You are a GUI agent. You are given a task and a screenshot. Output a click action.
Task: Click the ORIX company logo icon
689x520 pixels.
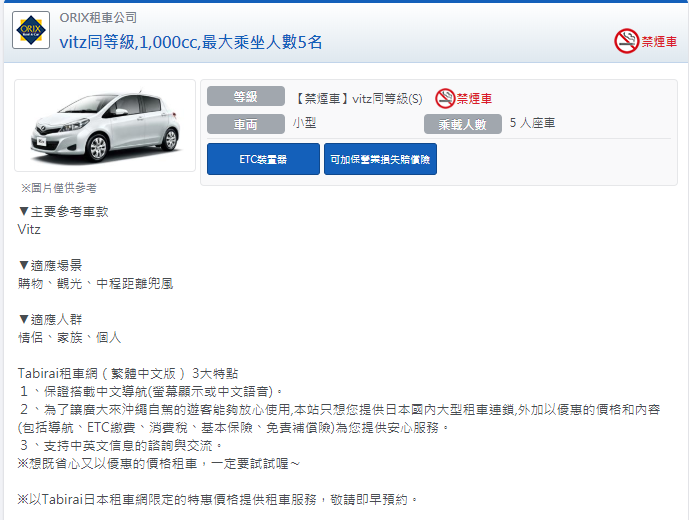31,30
